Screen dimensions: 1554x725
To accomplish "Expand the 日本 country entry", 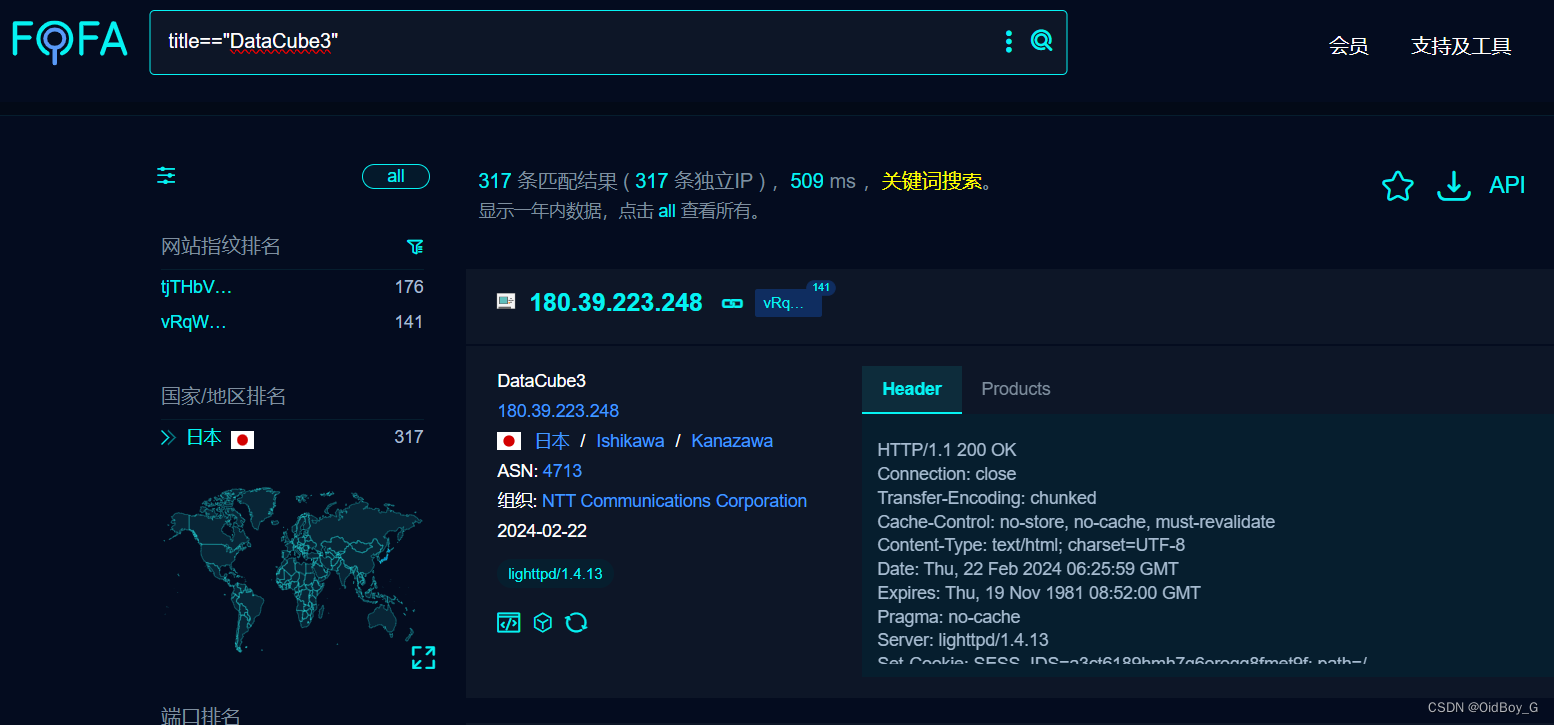I will pyautogui.click(x=168, y=437).
